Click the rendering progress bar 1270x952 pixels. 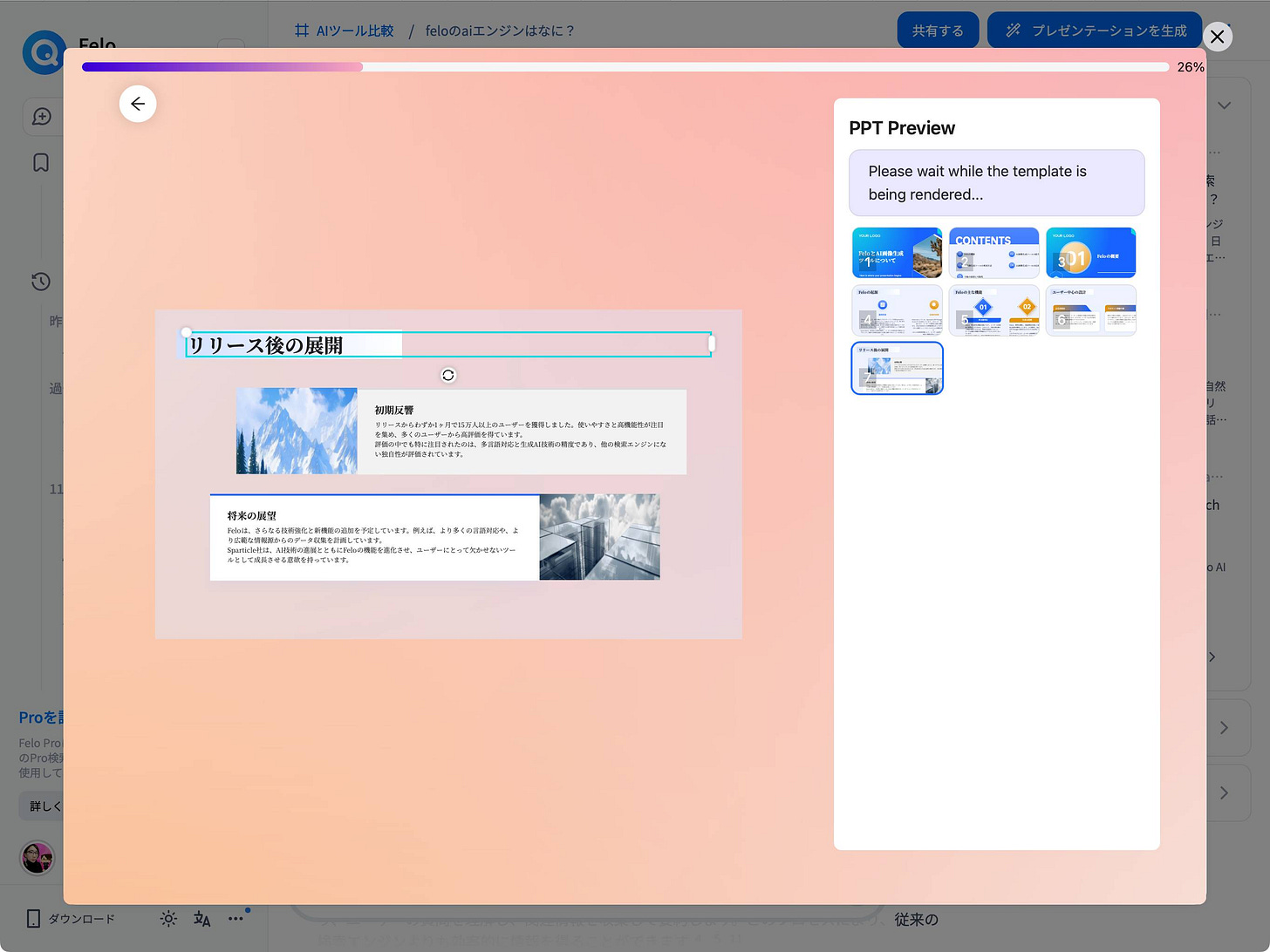(x=625, y=67)
